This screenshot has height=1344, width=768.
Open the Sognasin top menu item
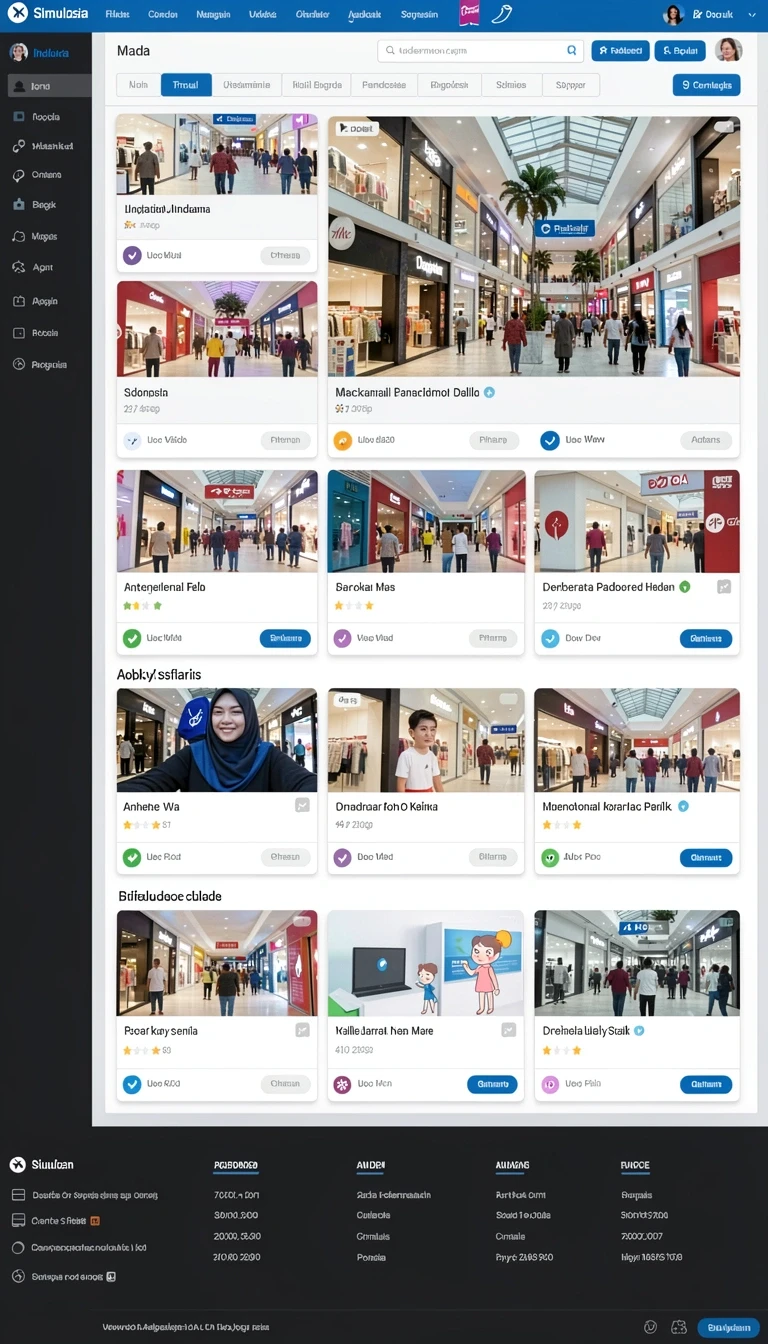point(419,14)
